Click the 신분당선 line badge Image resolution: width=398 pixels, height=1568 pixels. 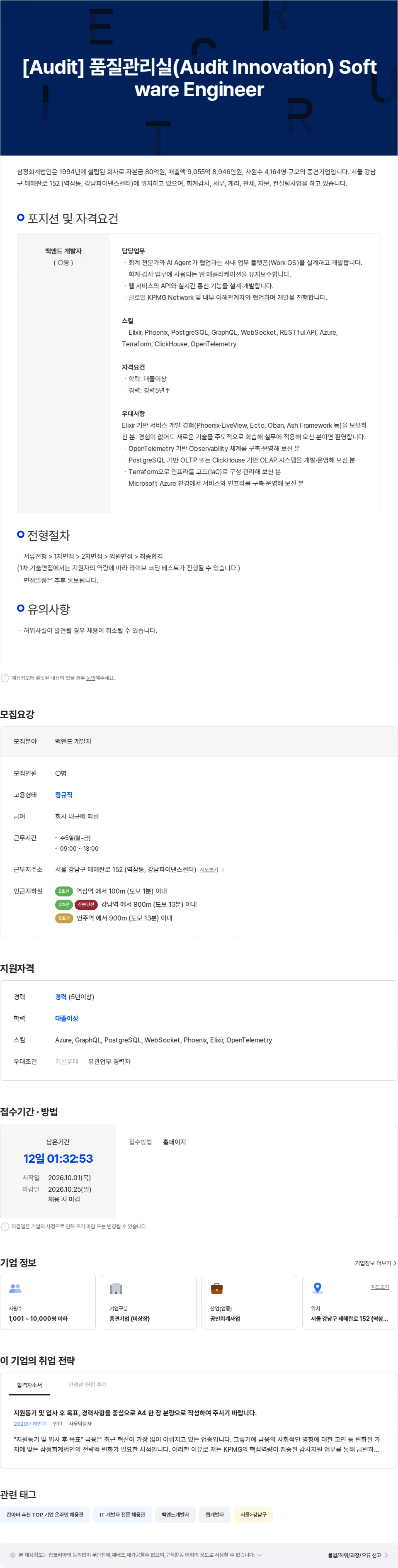(x=86, y=905)
